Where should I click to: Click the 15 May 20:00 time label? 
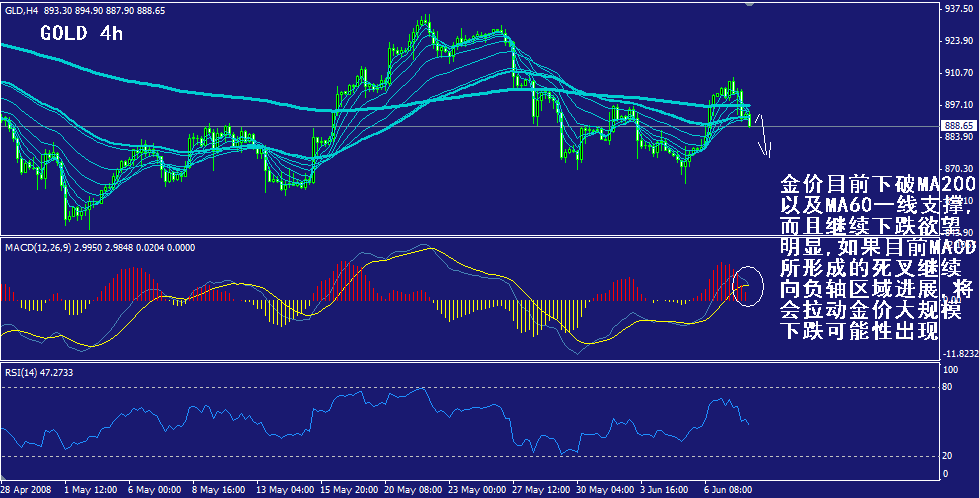click(x=348, y=489)
